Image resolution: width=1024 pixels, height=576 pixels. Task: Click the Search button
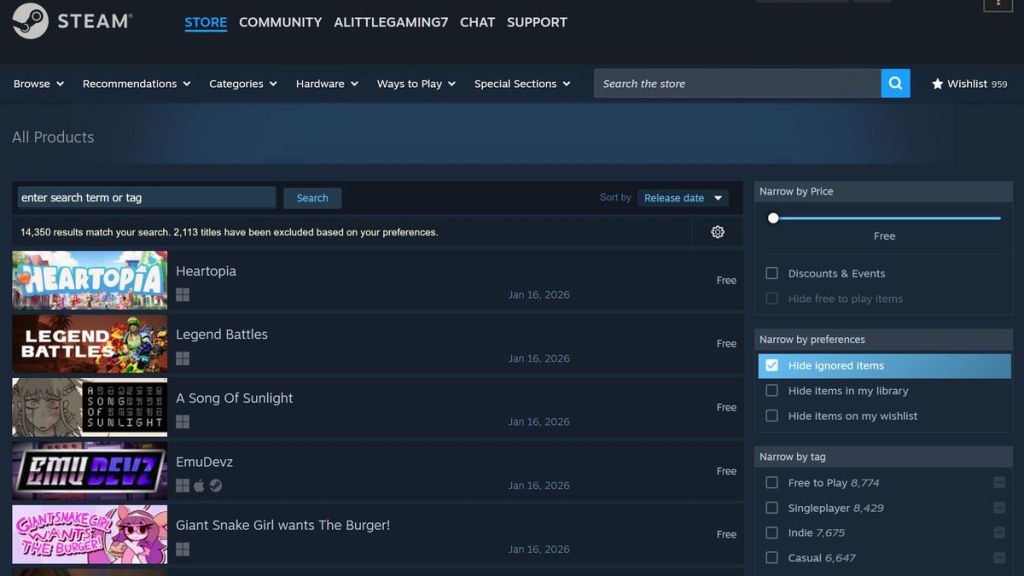pos(312,197)
